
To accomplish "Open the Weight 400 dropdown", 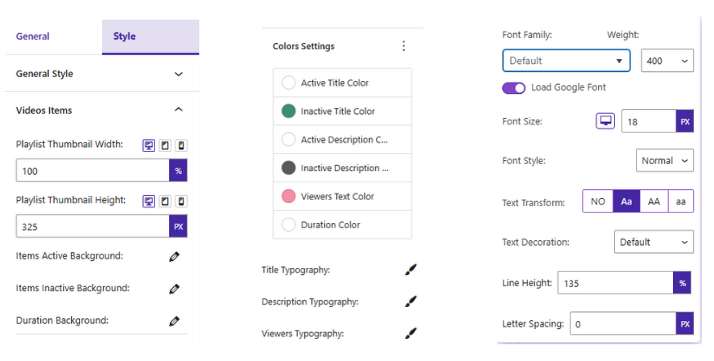I will click(667, 61).
